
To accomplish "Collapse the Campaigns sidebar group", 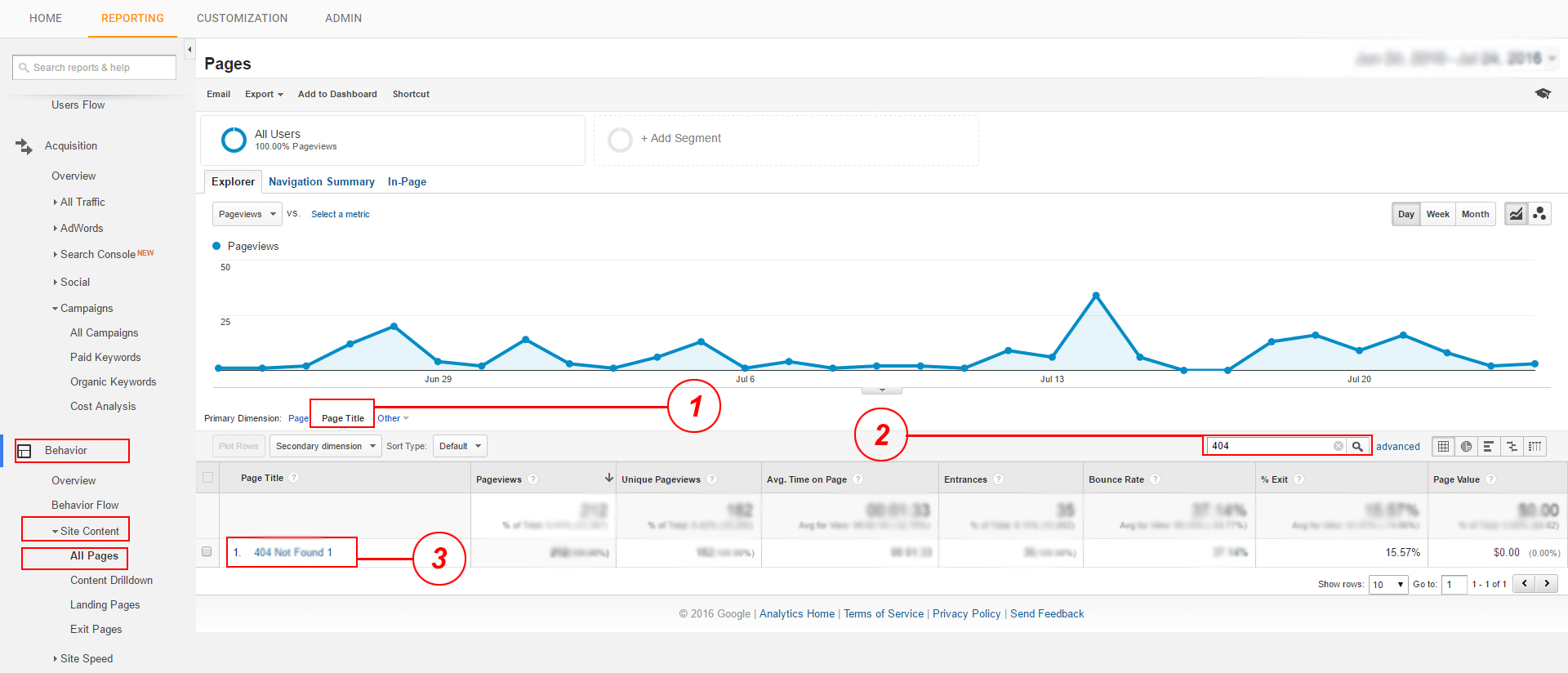I will (x=82, y=308).
